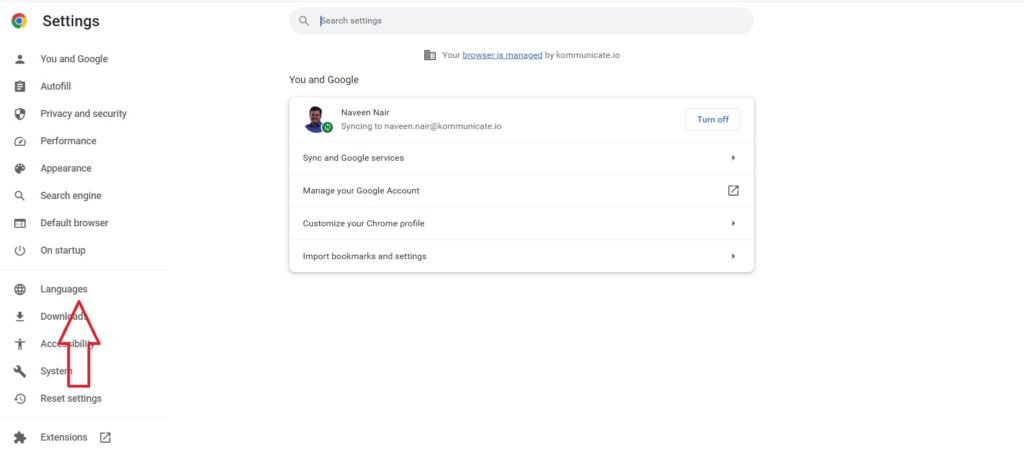Click the You and Google person icon

(20, 59)
